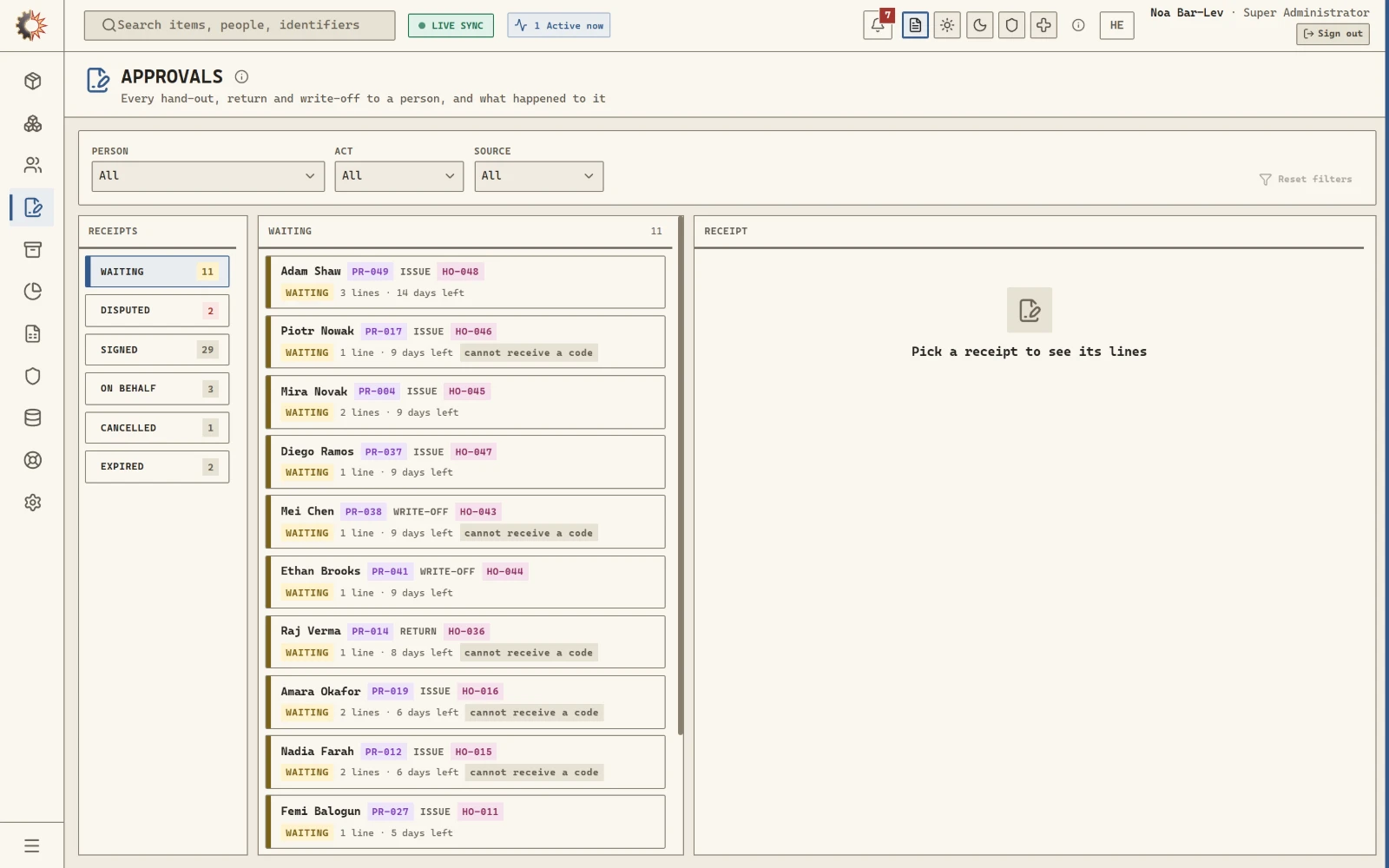Screen dimensions: 1389x868
Task: Click the Sign out button
Action: click(1333, 34)
